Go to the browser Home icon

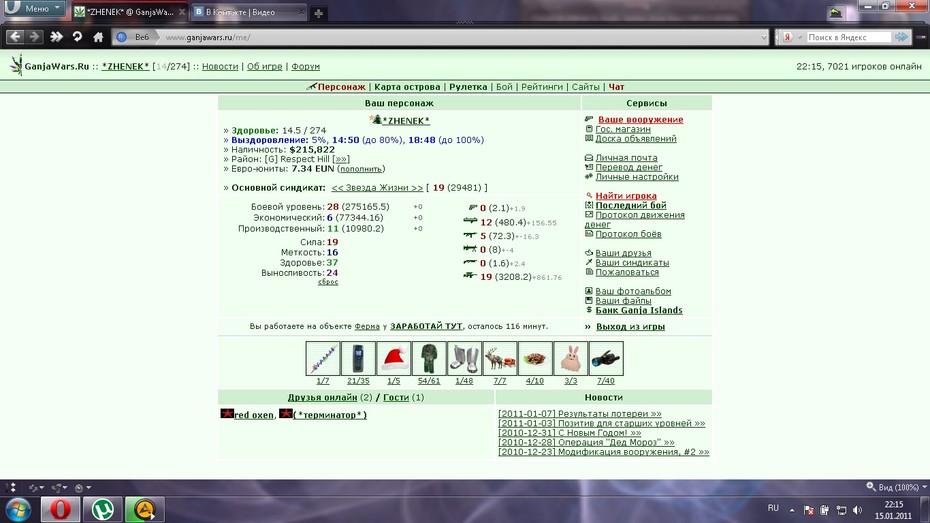(x=98, y=37)
